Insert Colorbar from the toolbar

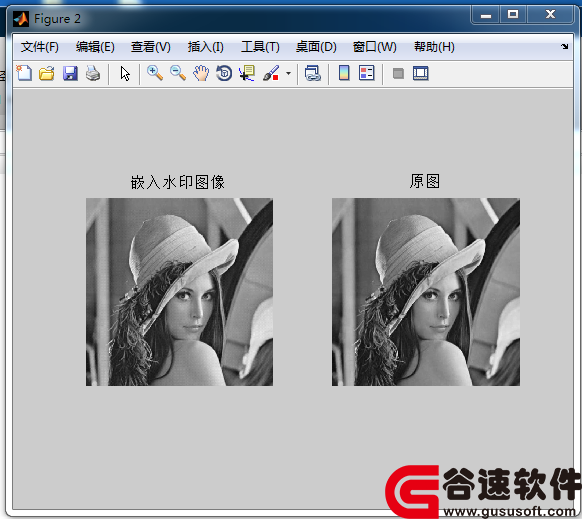(x=344, y=73)
